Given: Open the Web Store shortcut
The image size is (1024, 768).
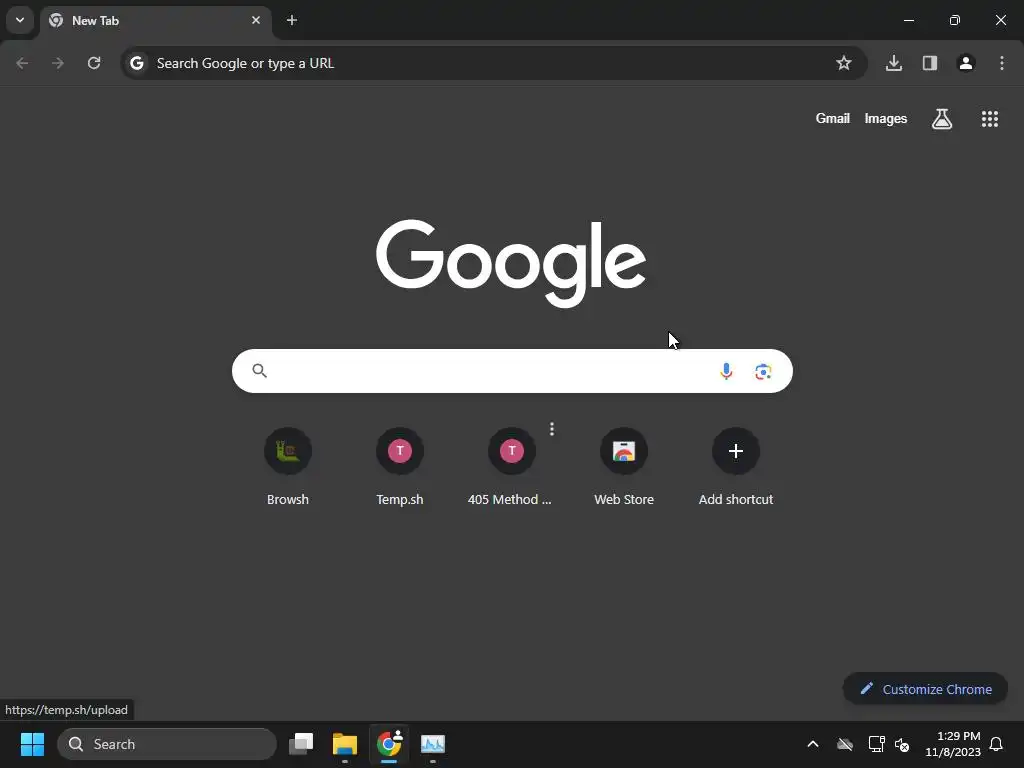Looking at the screenshot, I should 624,466.
